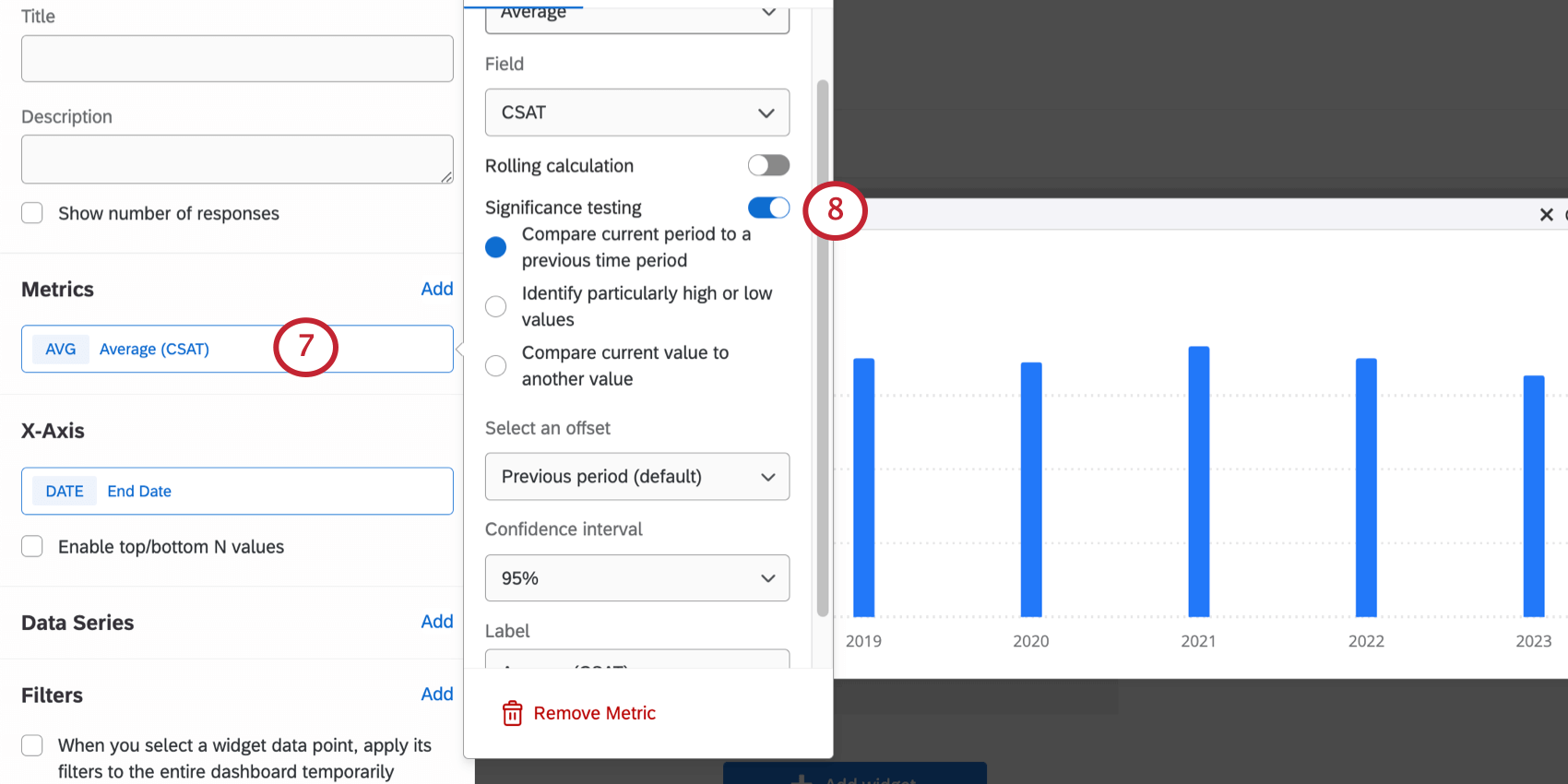The width and height of the screenshot is (1568, 784).
Task: Check Show number of responses
Action: [32, 213]
